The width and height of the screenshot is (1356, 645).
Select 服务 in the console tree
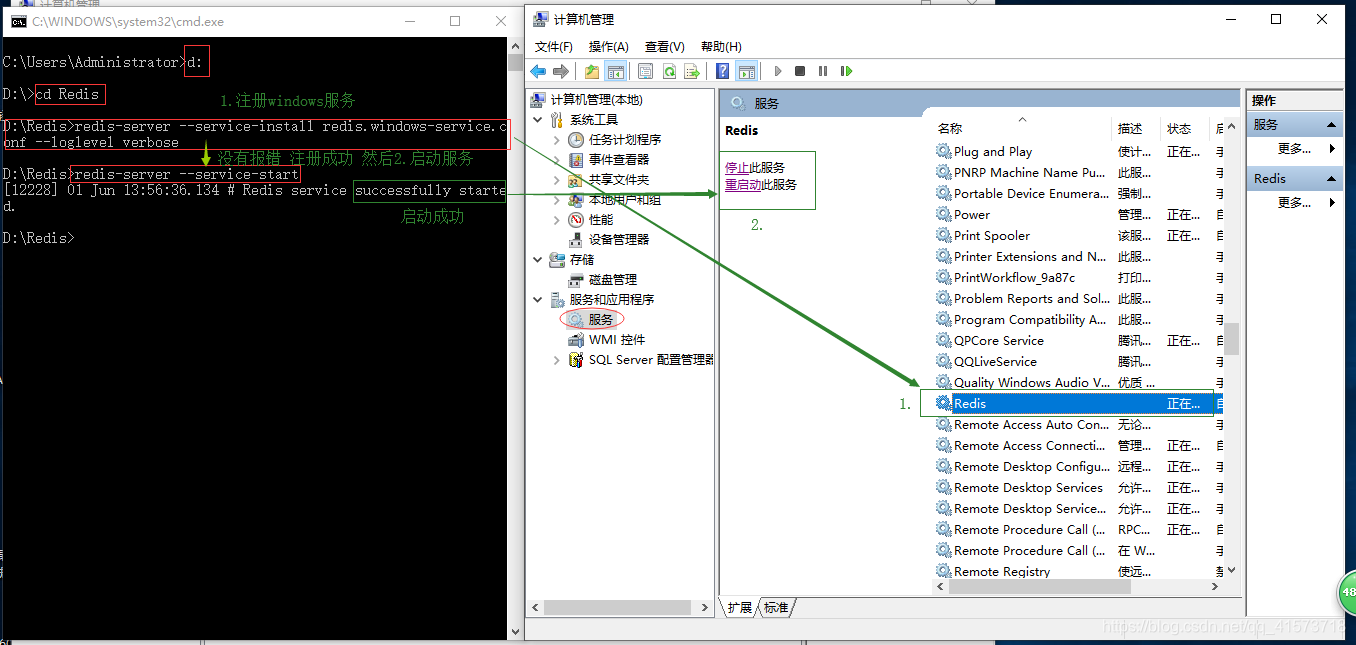[600, 319]
